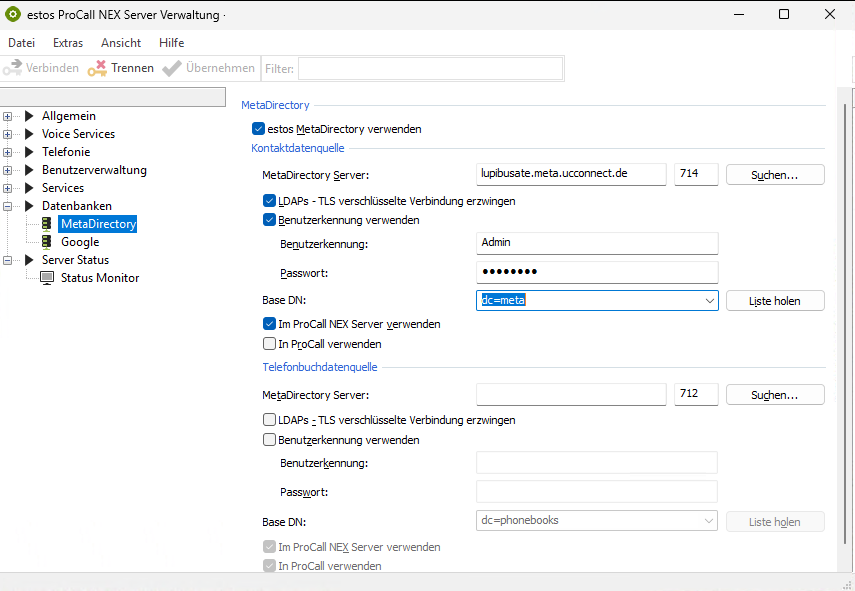Open the Status Monitor screen icon

(46, 278)
